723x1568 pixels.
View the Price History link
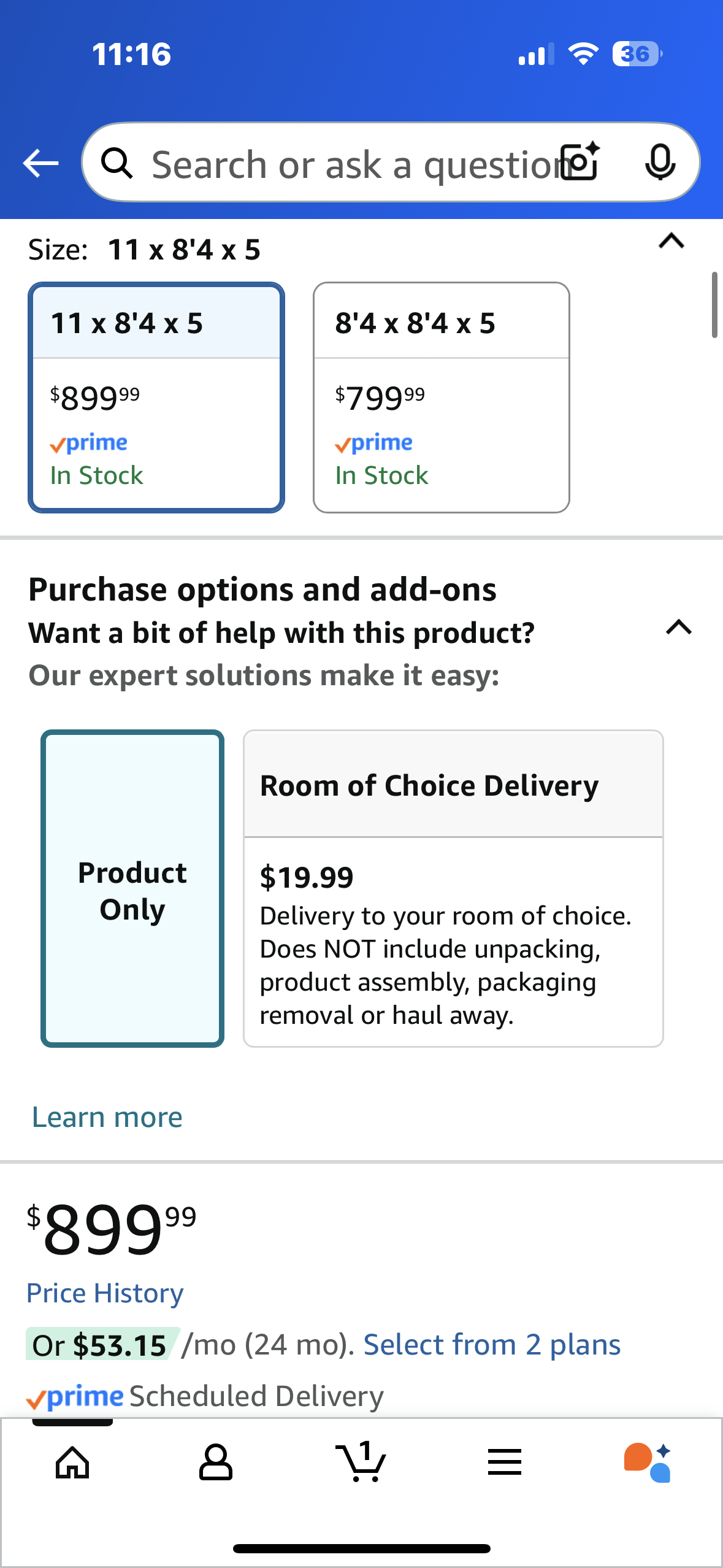click(105, 1293)
